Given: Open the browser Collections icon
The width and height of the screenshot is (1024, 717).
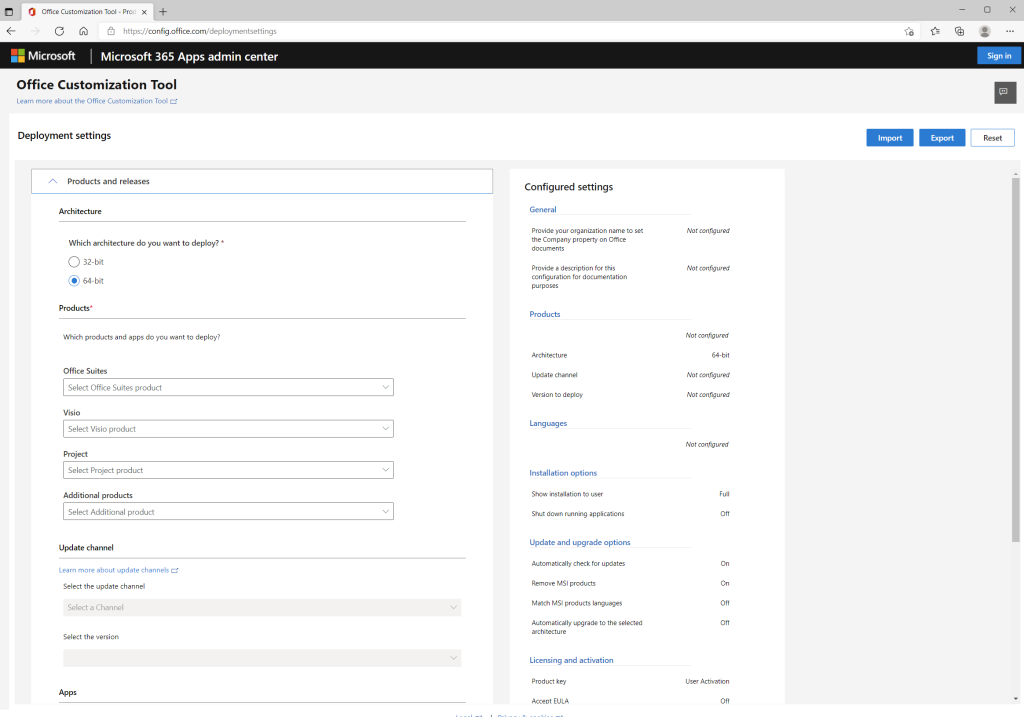Looking at the screenshot, I should (959, 31).
